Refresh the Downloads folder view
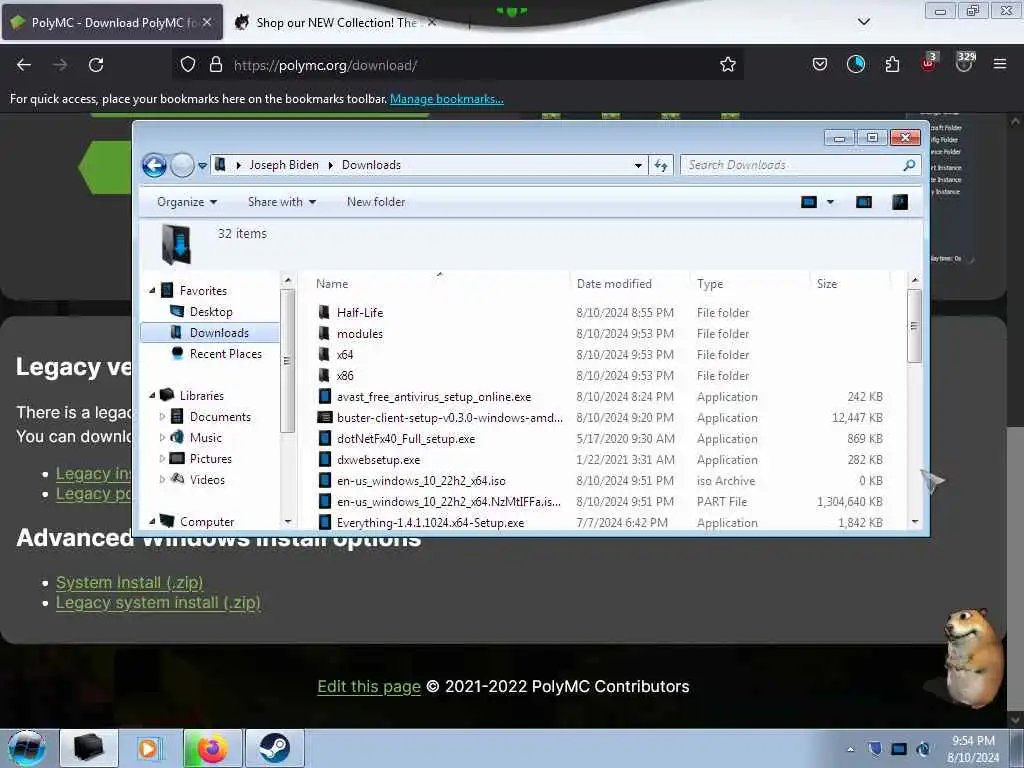This screenshot has height=768, width=1024. [x=661, y=165]
